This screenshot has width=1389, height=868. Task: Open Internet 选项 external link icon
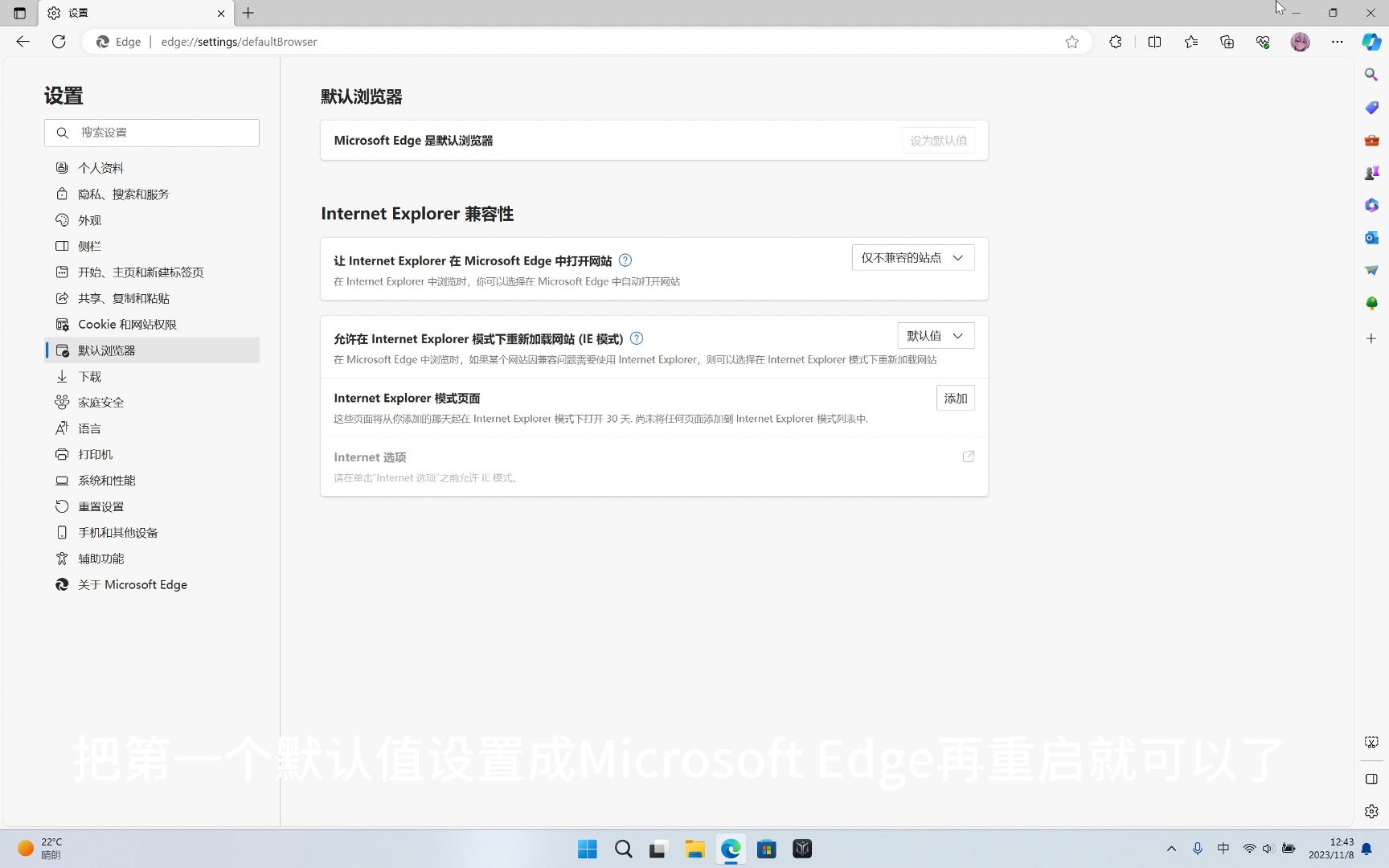[x=969, y=457]
